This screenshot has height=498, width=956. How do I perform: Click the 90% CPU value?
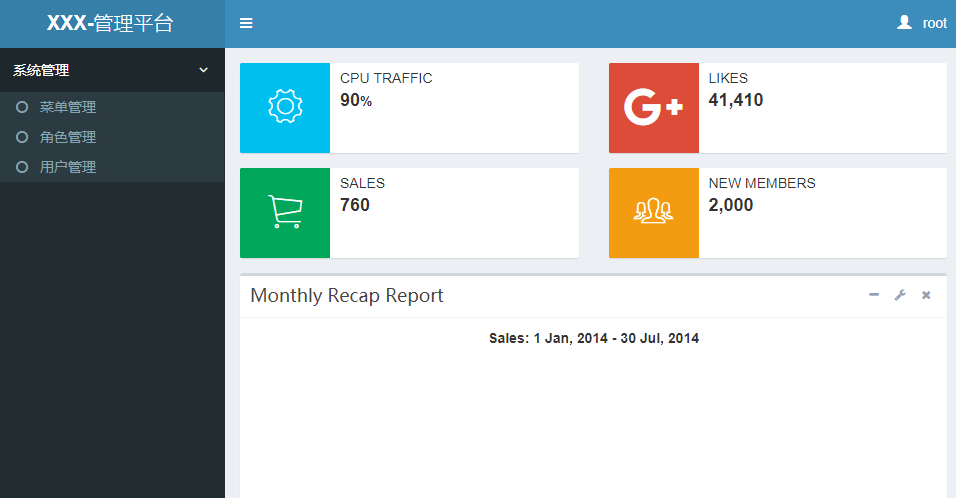click(356, 100)
